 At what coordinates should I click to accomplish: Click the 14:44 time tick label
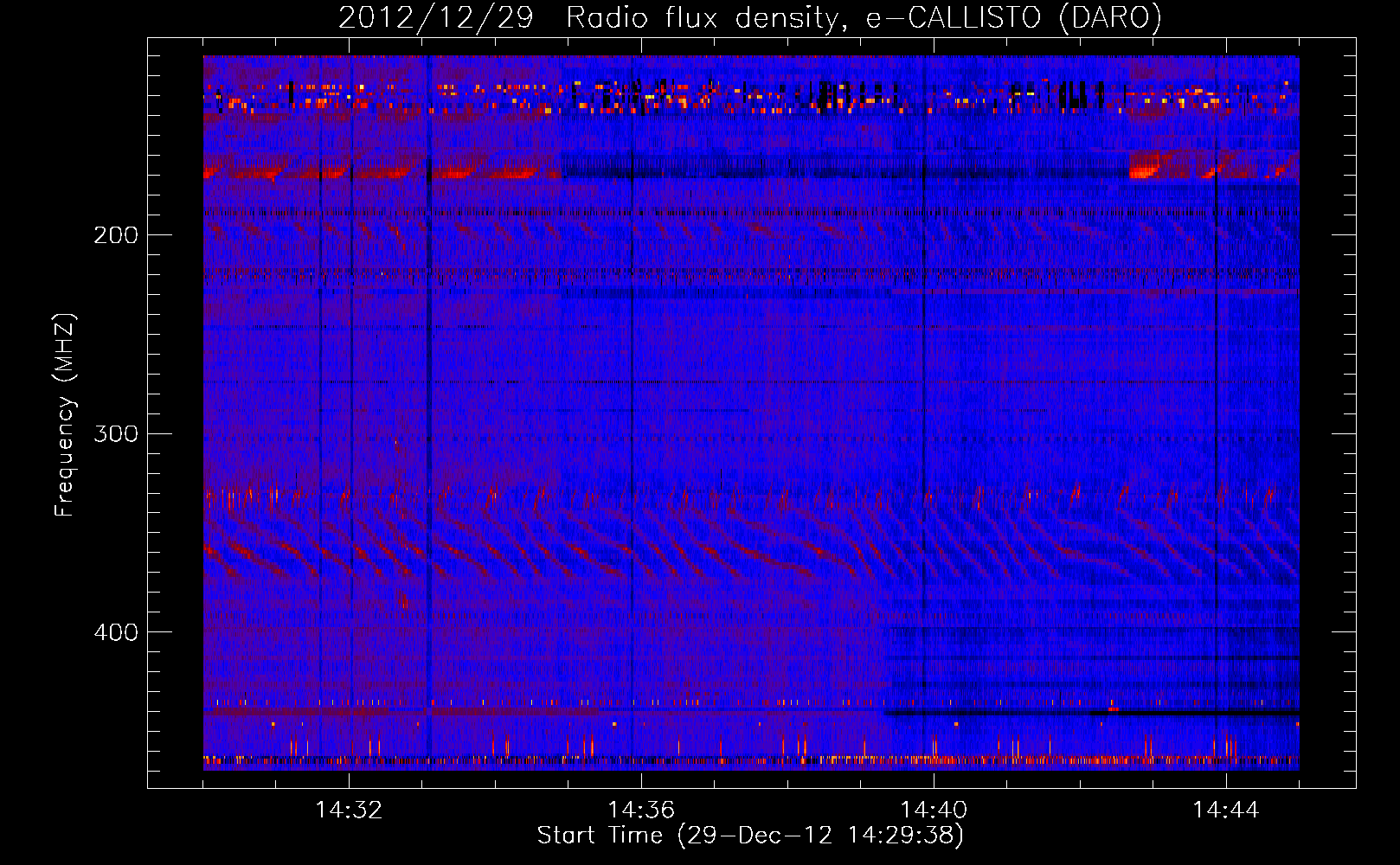tap(1226, 811)
